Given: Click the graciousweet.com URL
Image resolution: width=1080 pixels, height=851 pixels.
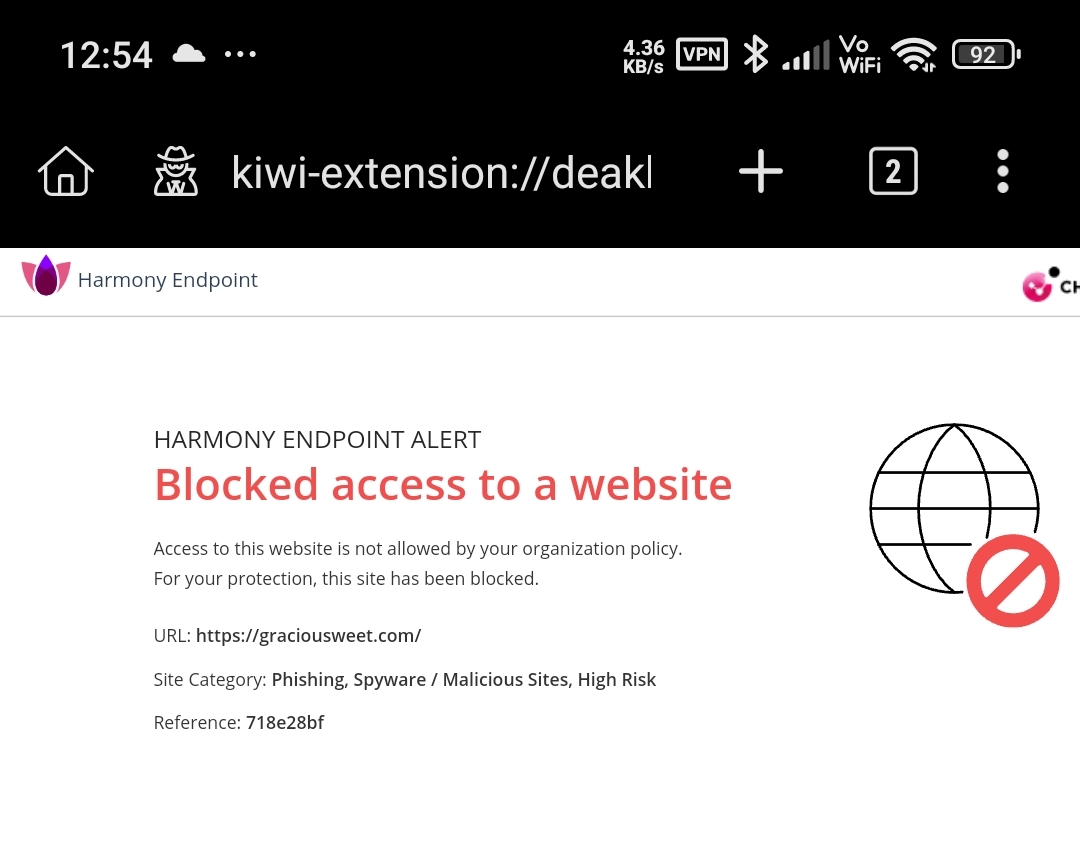Looking at the screenshot, I should pos(308,635).
